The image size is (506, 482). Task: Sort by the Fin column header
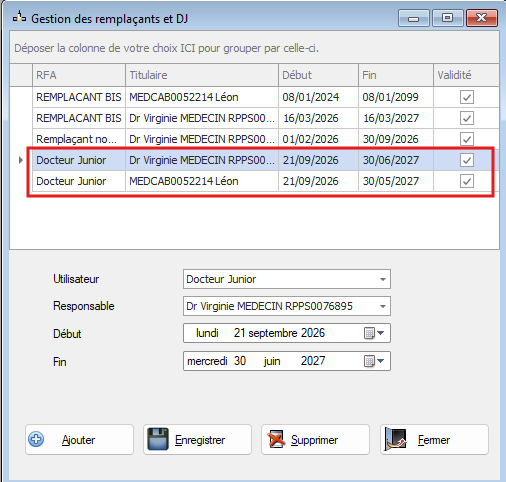pyautogui.click(x=396, y=75)
